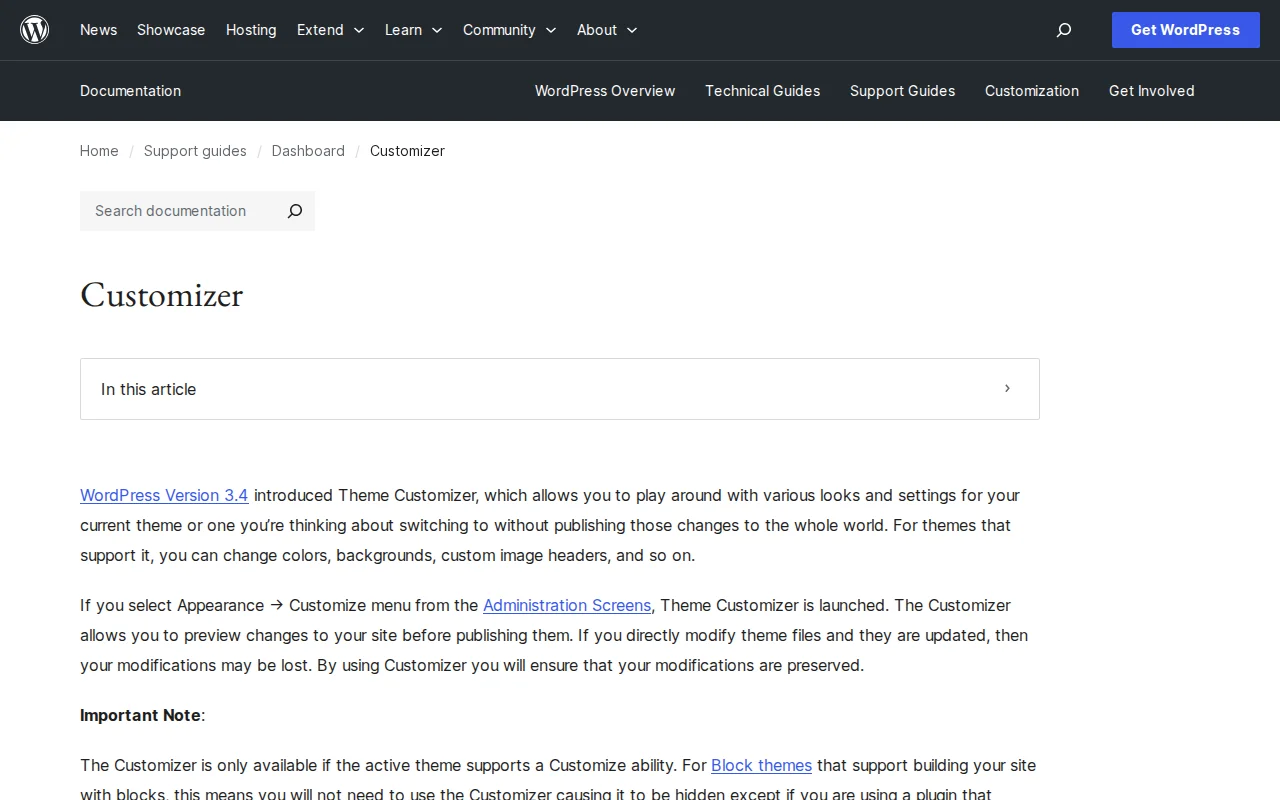Image resolution: width=1280 pixels, height=800 pixels.
Task: Click the search magnifier in documentation search
Action: coord(294,211)
